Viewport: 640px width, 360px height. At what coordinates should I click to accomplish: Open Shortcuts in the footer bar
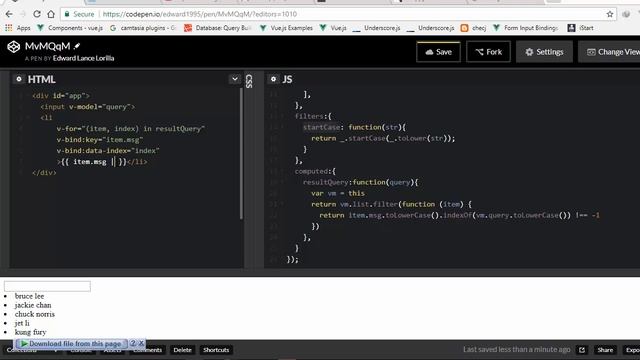point(216,350)
